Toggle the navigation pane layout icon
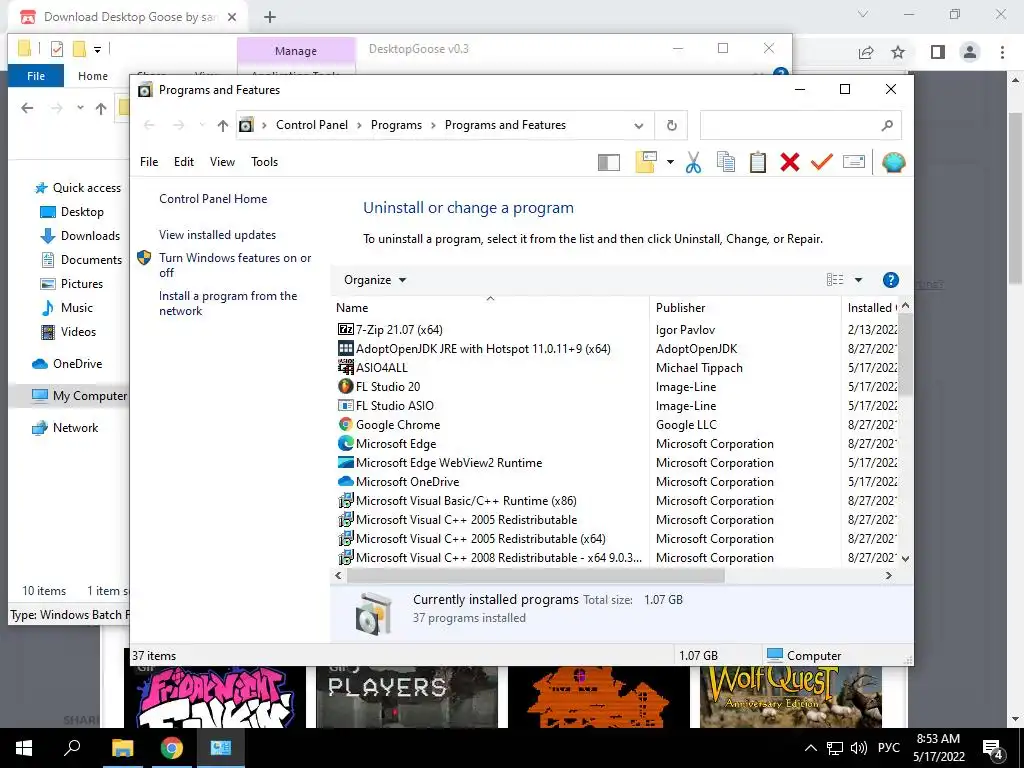Screen dimensions: 1024x768 (x=609, y=162)
